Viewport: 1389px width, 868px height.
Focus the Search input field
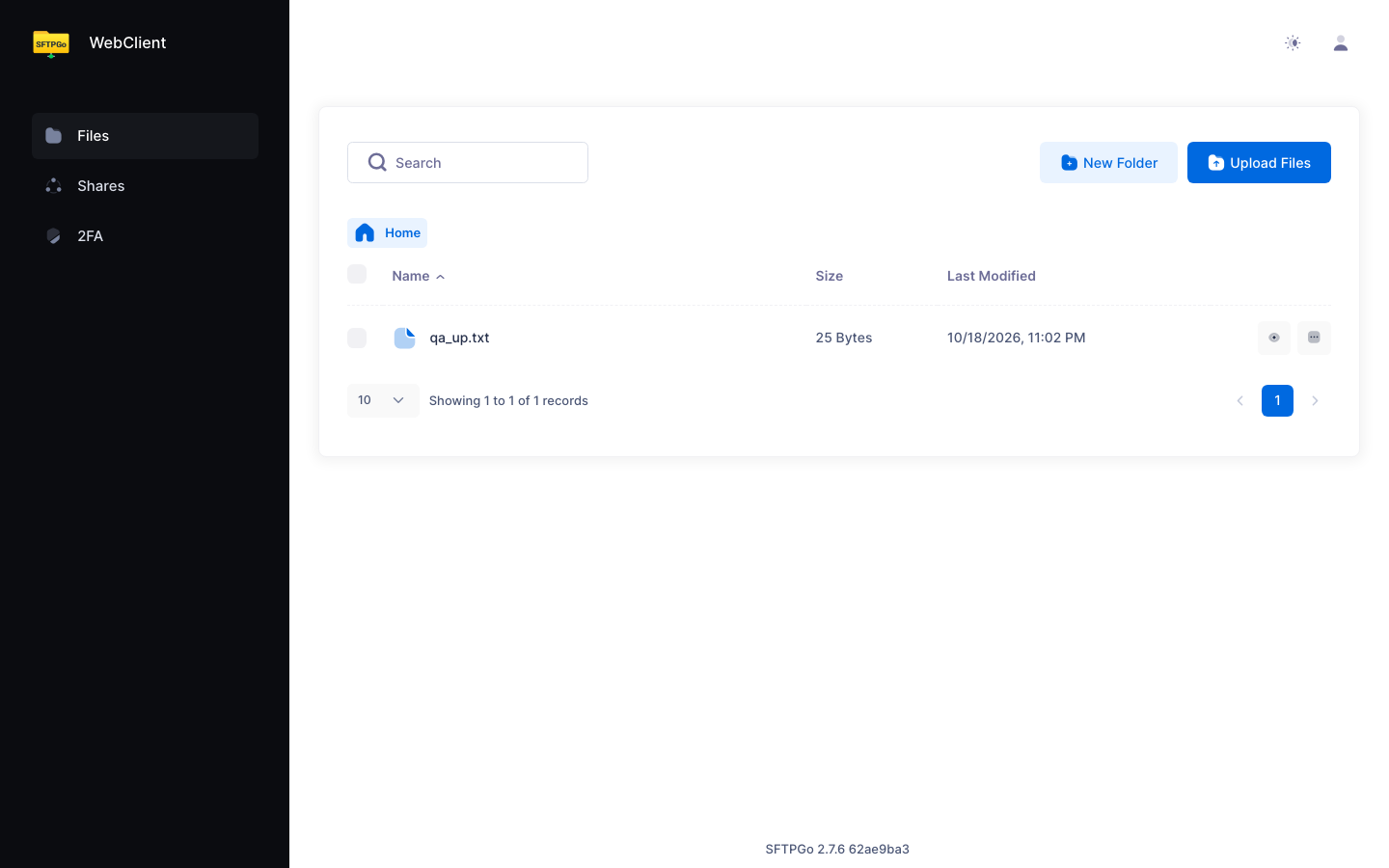[x=468, y=162]
